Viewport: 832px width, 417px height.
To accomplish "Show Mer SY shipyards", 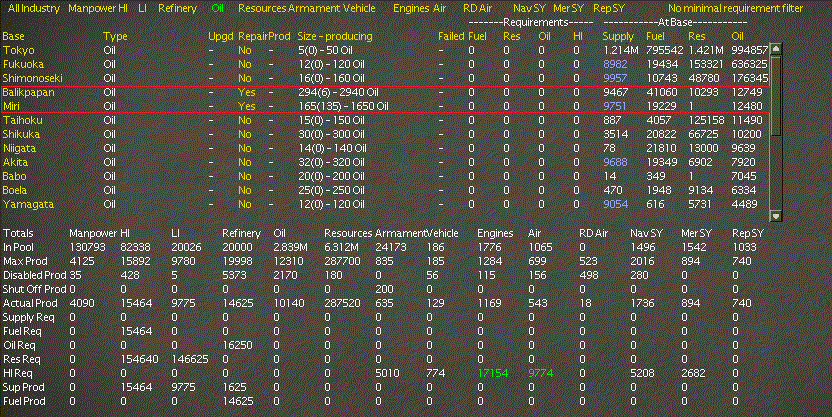I will [x=568, y=8].
